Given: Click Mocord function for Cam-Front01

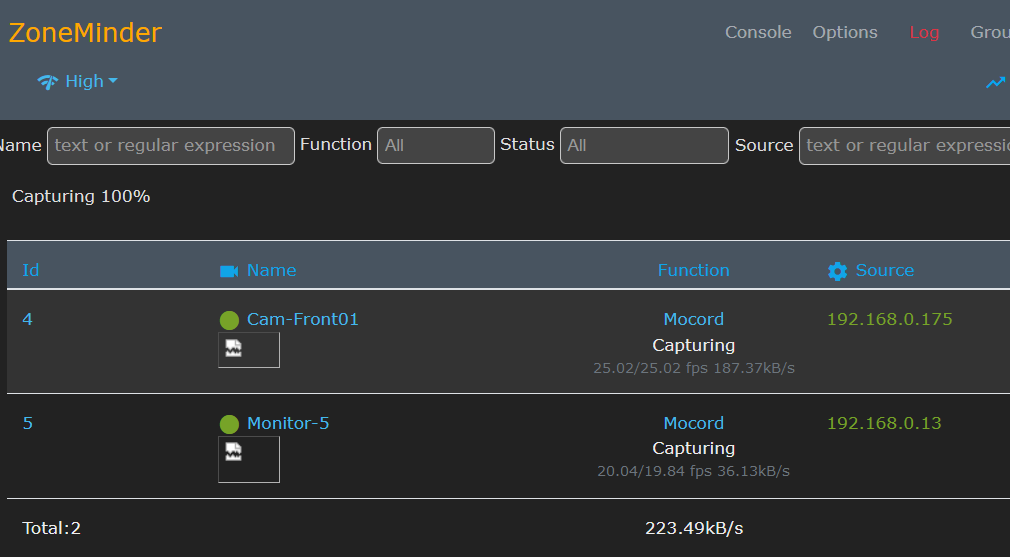Looking at the screenshot, I should coord(694,319).
